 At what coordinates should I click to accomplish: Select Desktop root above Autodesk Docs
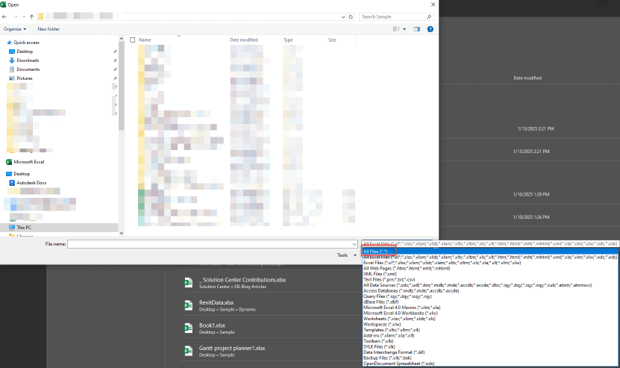22,174
